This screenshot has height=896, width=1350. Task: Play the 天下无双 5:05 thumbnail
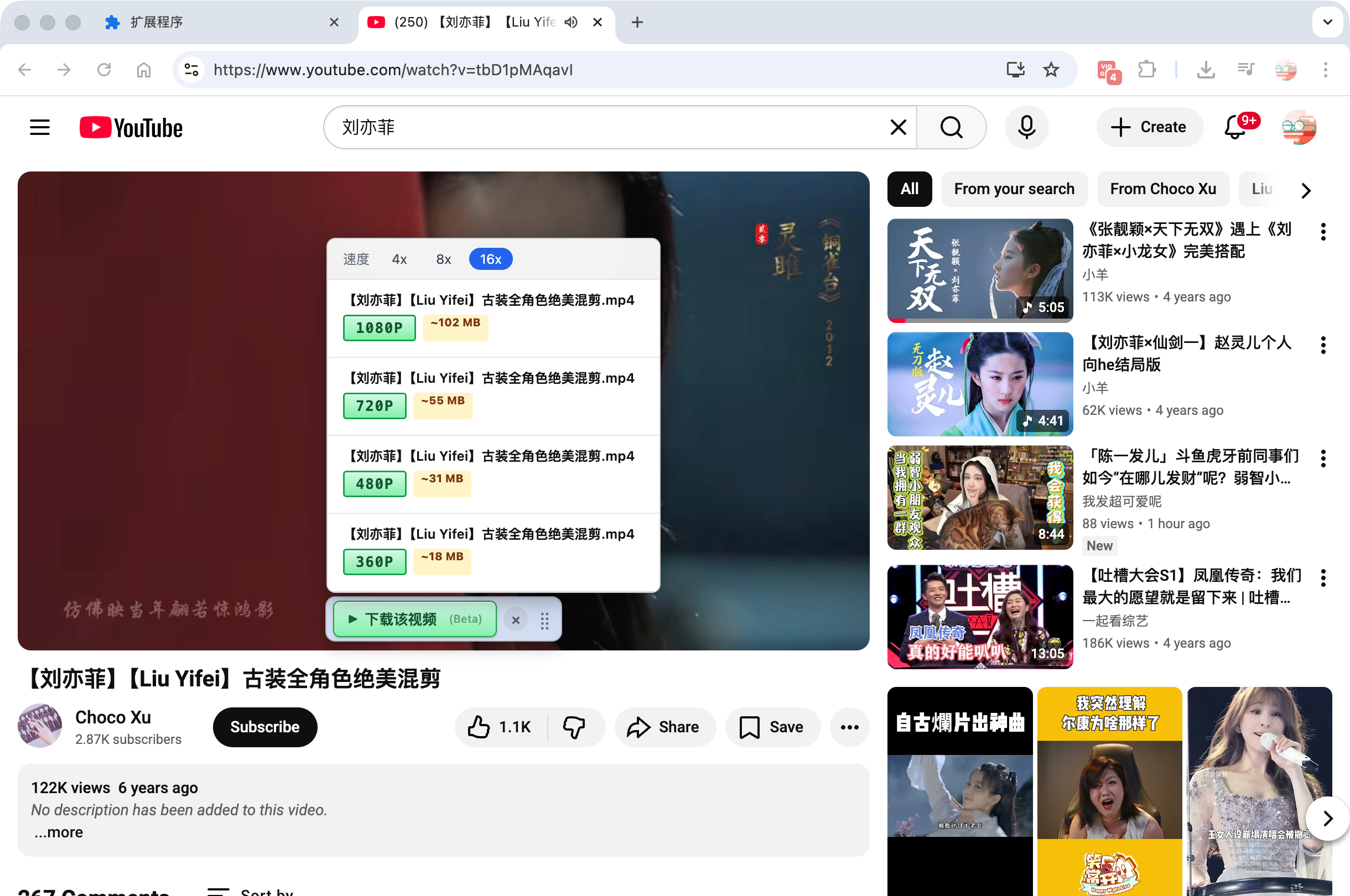(980, 270)
